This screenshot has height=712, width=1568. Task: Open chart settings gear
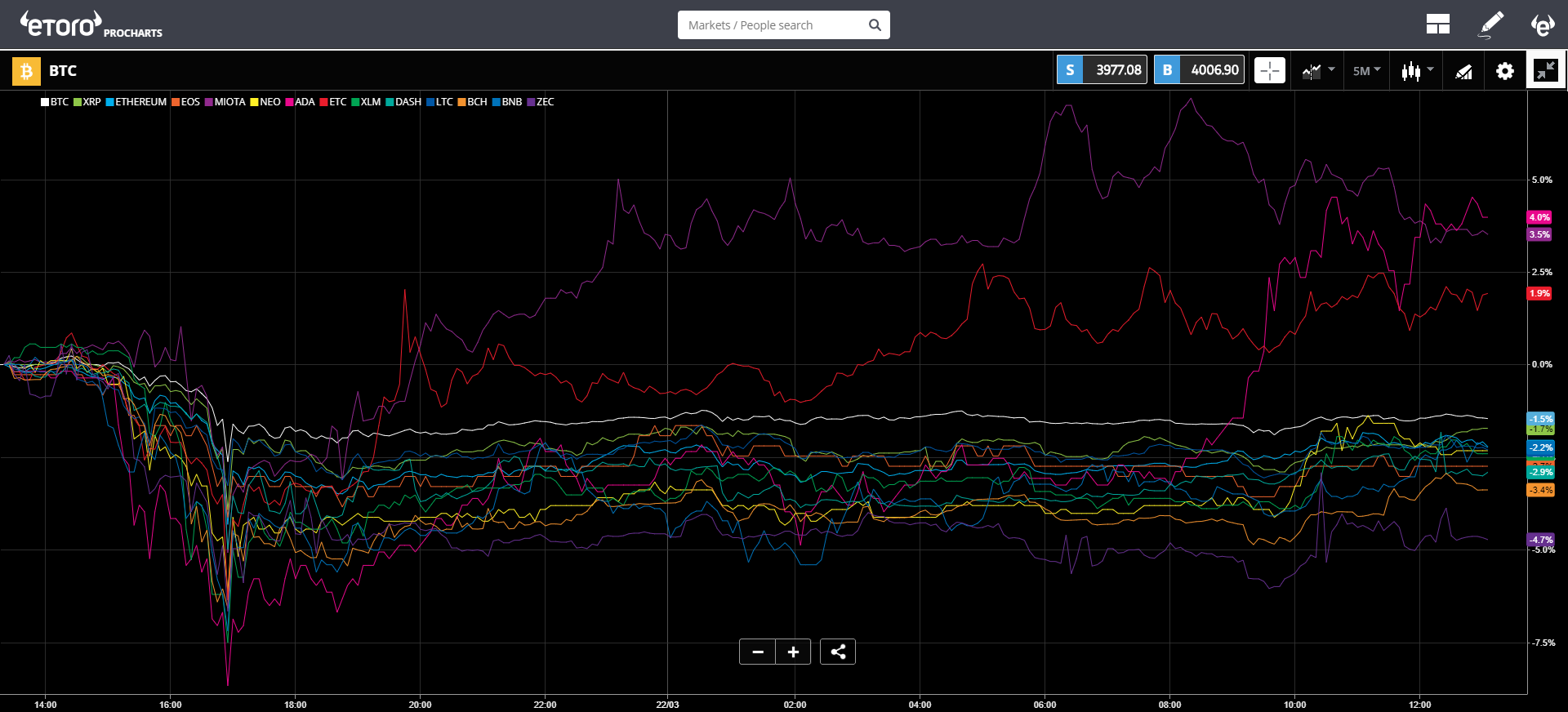[x=1504, y=71]
